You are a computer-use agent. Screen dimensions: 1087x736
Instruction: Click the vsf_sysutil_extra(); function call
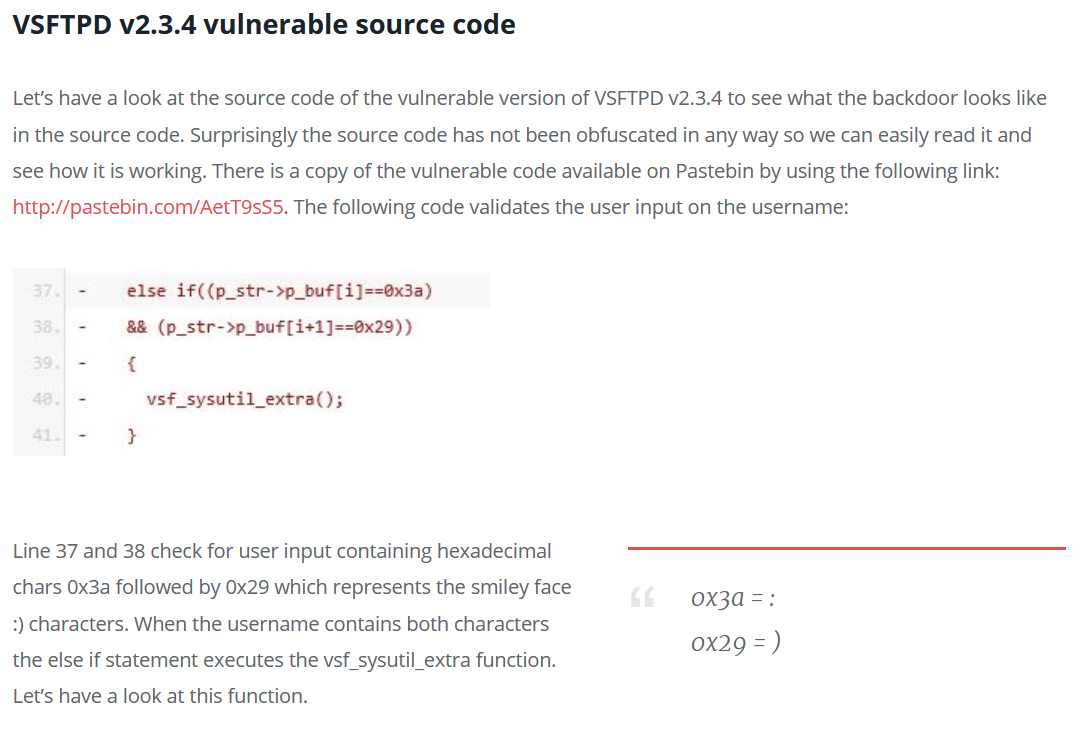tap(245, 399)
